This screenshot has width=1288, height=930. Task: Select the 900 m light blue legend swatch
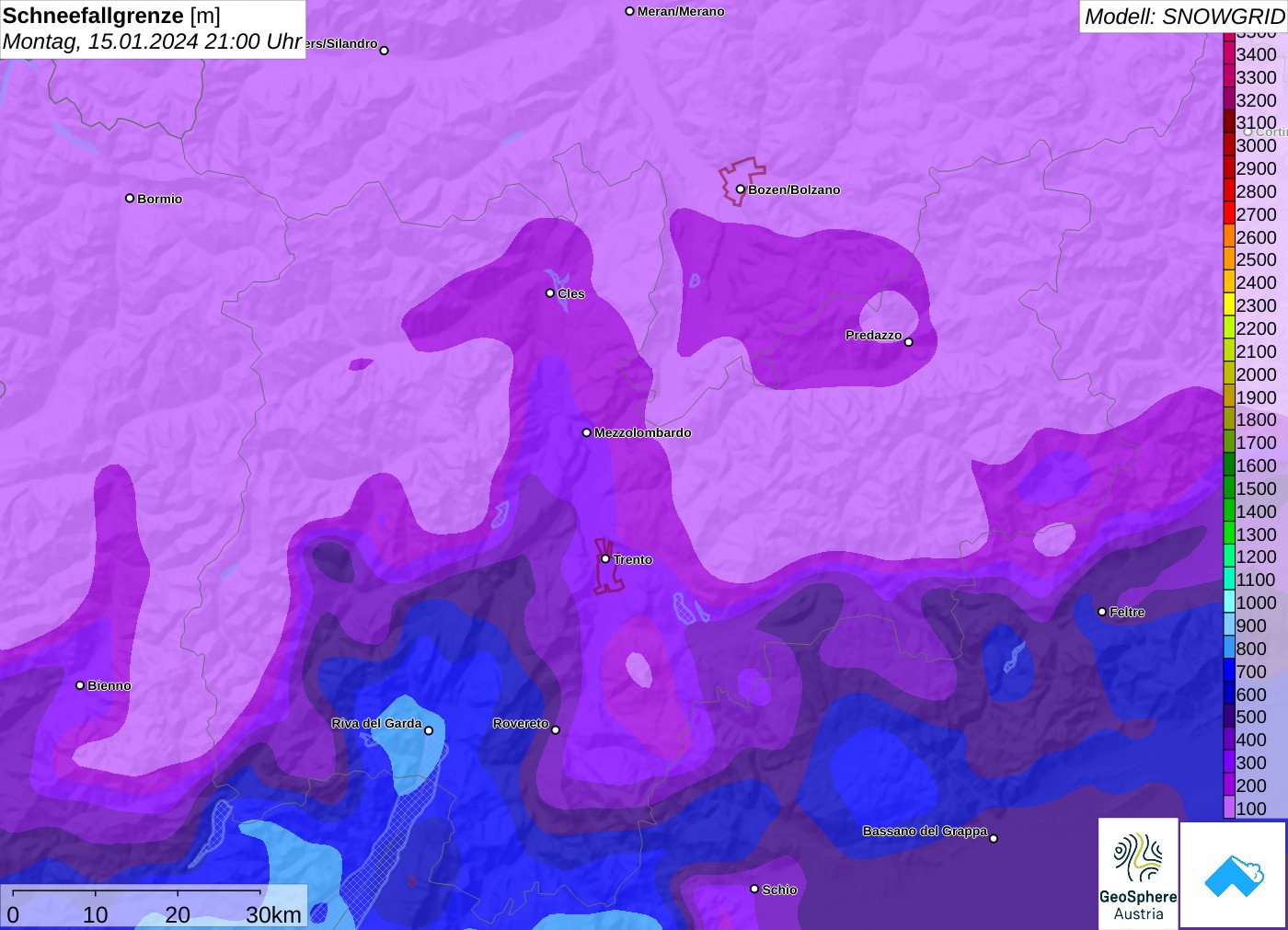[x=1229, y=625]
